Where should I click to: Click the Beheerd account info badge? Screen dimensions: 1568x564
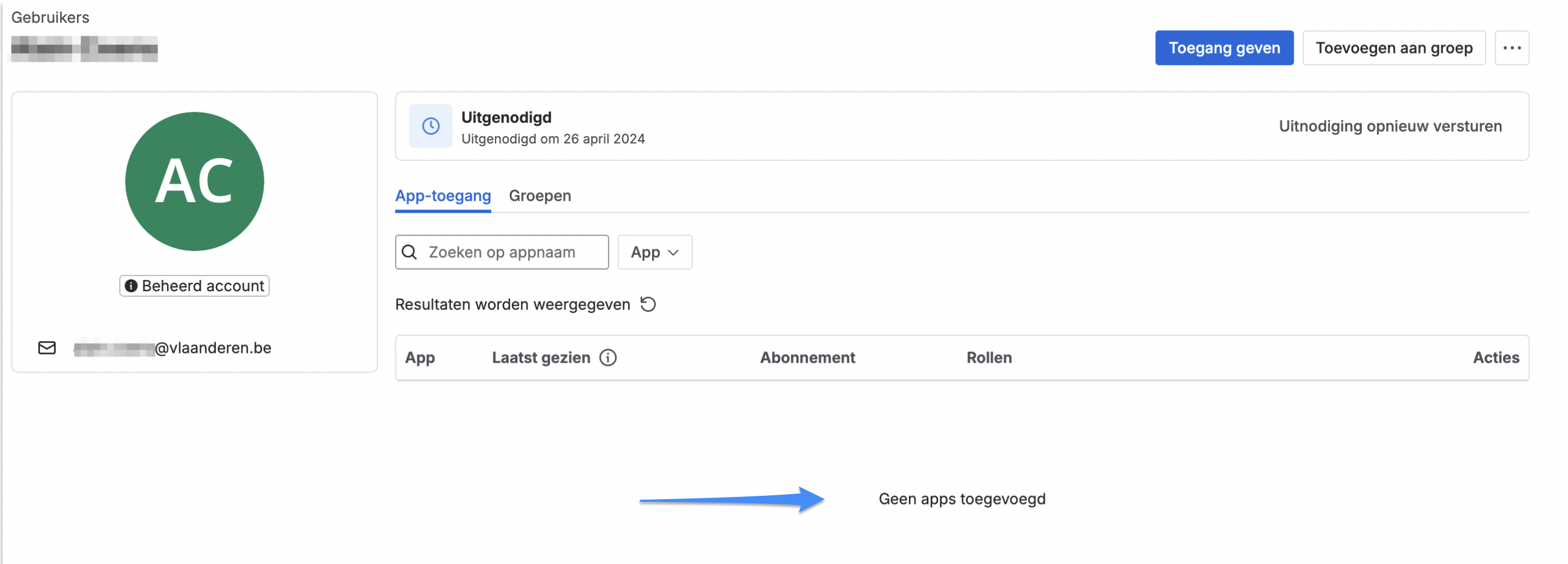(194, 286)
